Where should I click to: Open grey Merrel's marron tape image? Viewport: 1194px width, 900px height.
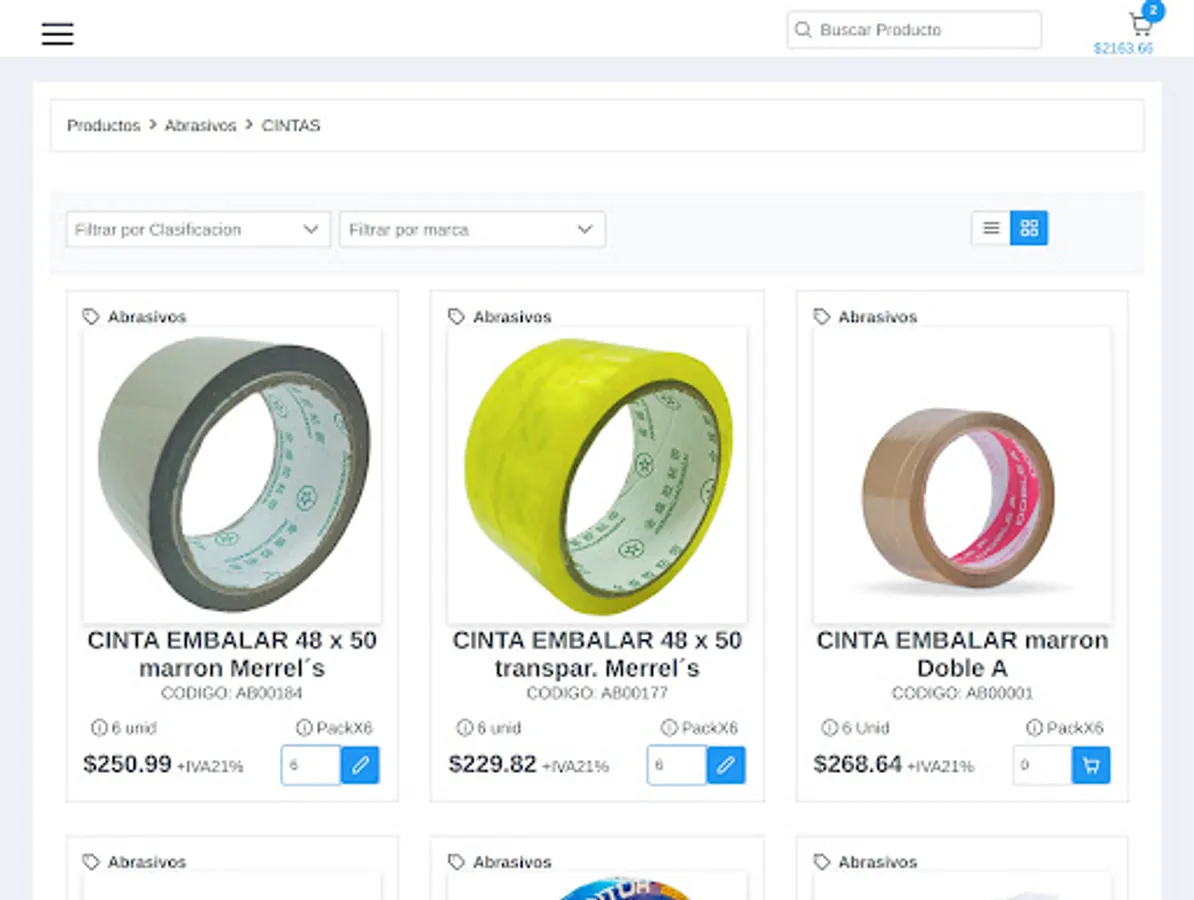click(x=232, y=475)
